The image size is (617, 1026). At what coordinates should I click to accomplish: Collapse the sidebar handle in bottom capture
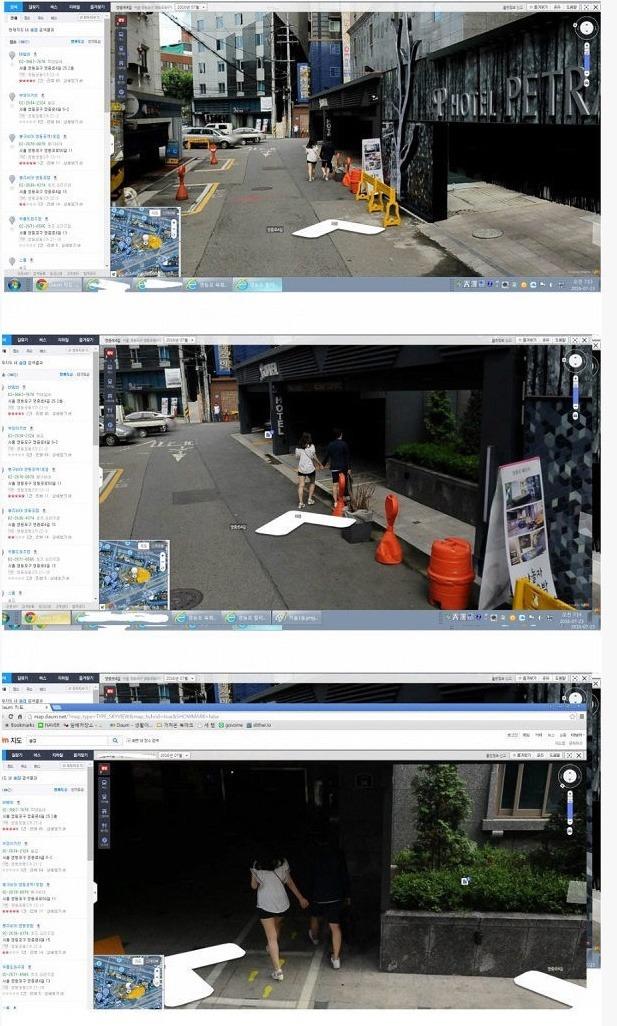coord(96,892)
